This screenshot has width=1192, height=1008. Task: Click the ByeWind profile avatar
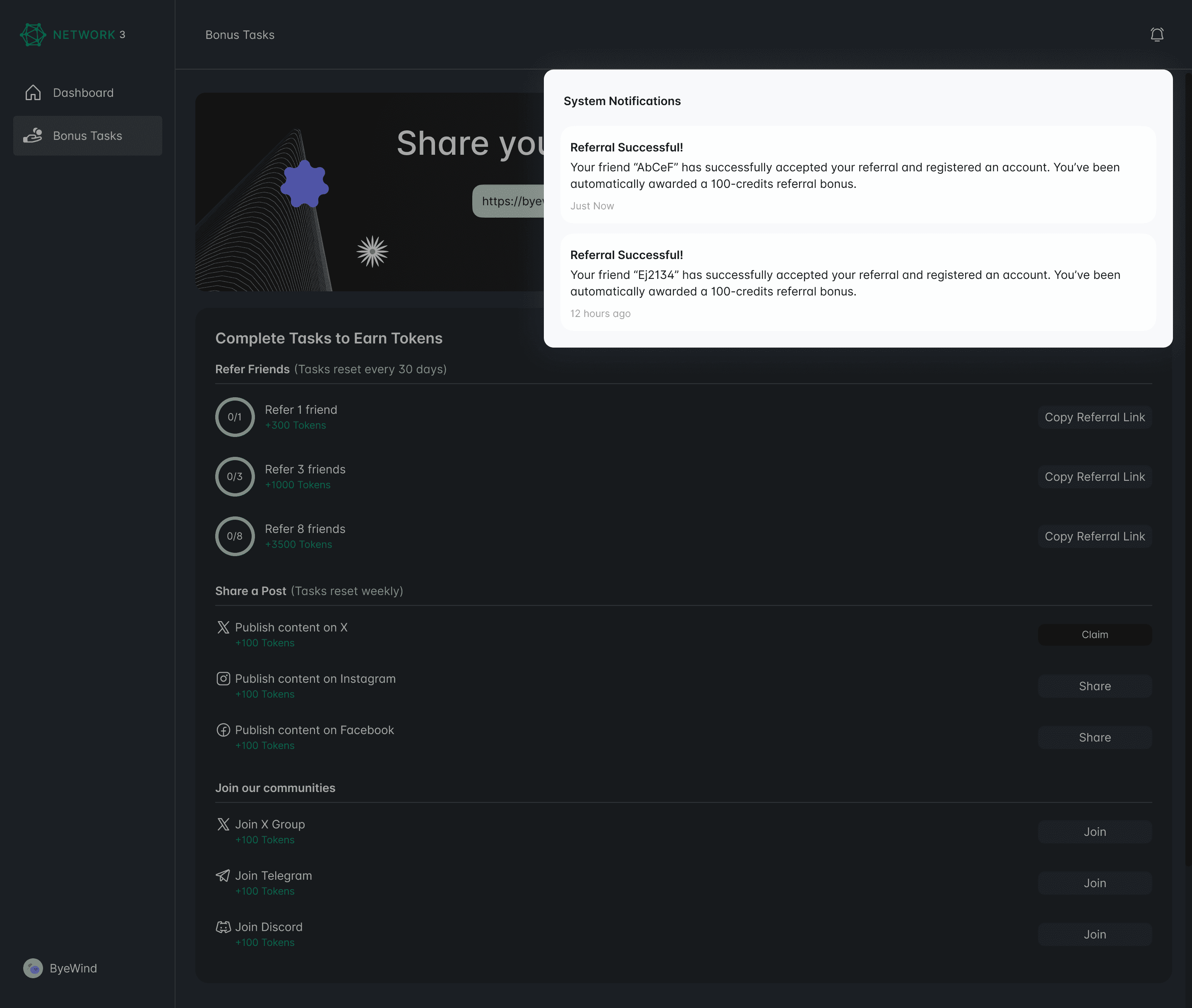coord(33,969)
